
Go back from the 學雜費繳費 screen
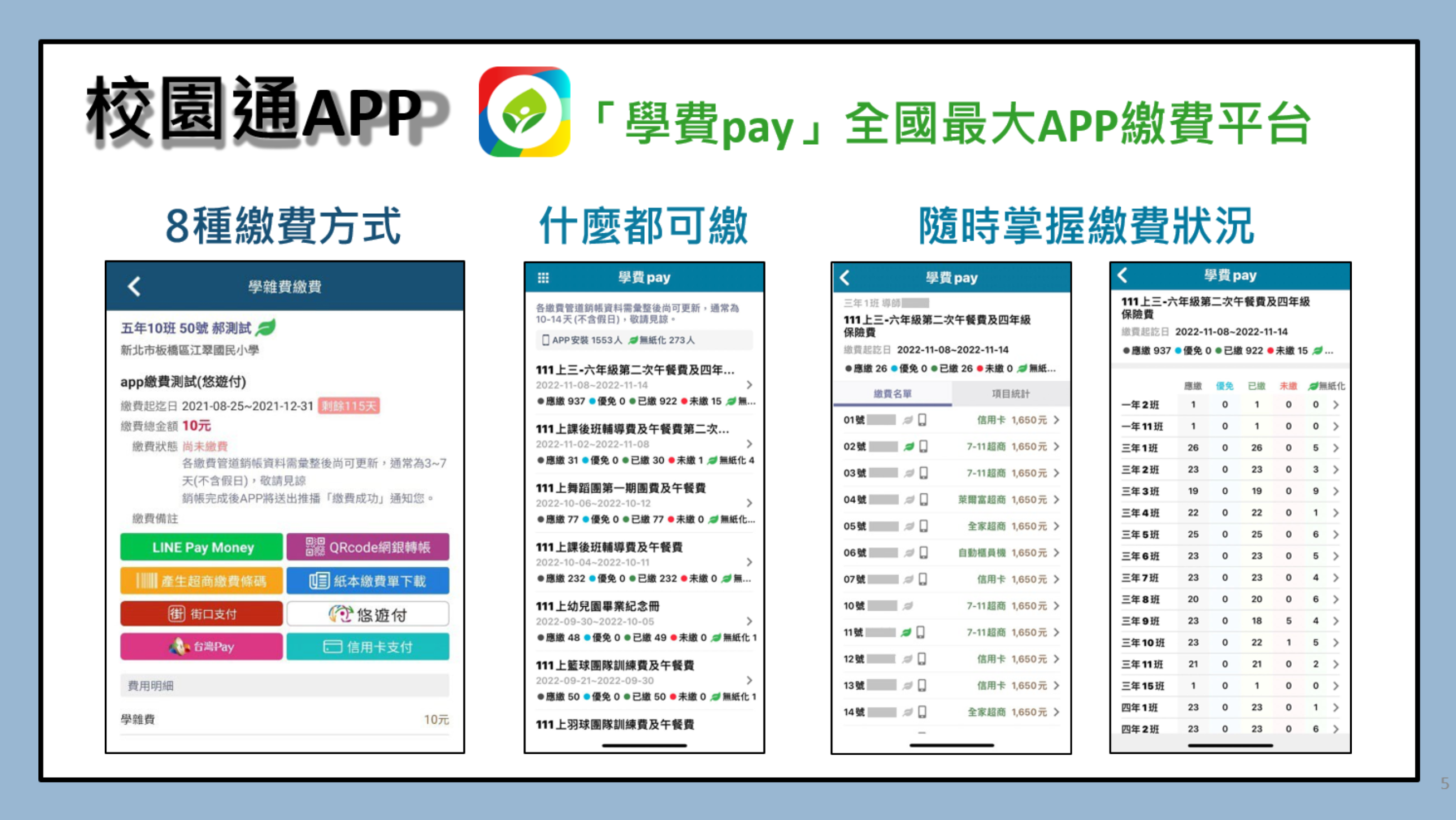pyautogui.click(x=134, y=287)
